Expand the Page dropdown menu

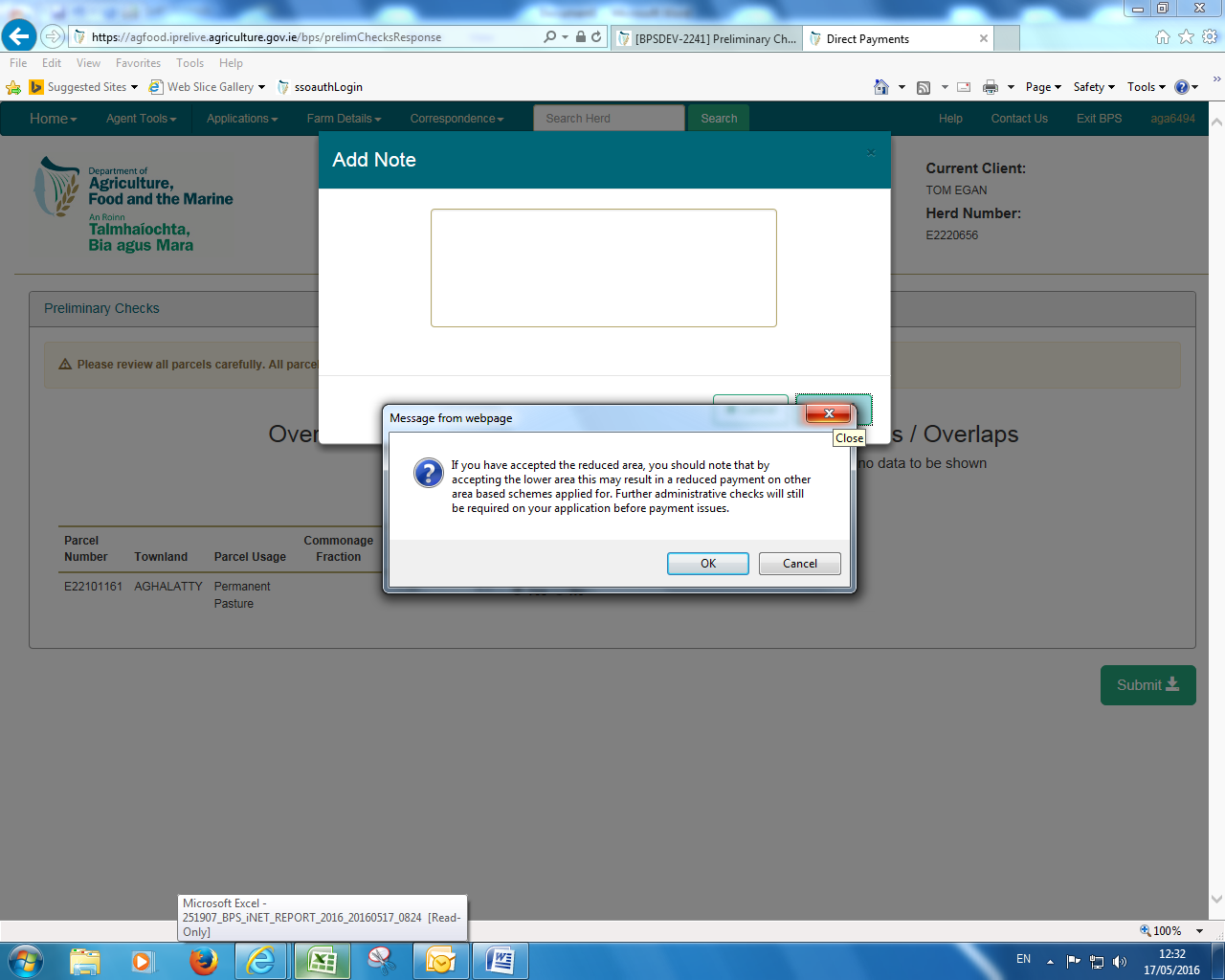tap(1042, 87)
